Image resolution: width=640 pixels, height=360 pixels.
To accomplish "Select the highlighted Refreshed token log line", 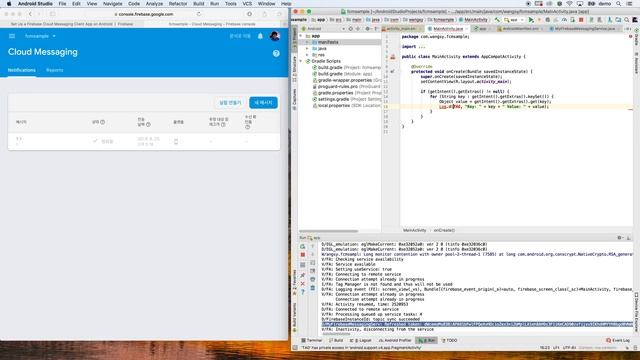I will click(x=477, y=324).
